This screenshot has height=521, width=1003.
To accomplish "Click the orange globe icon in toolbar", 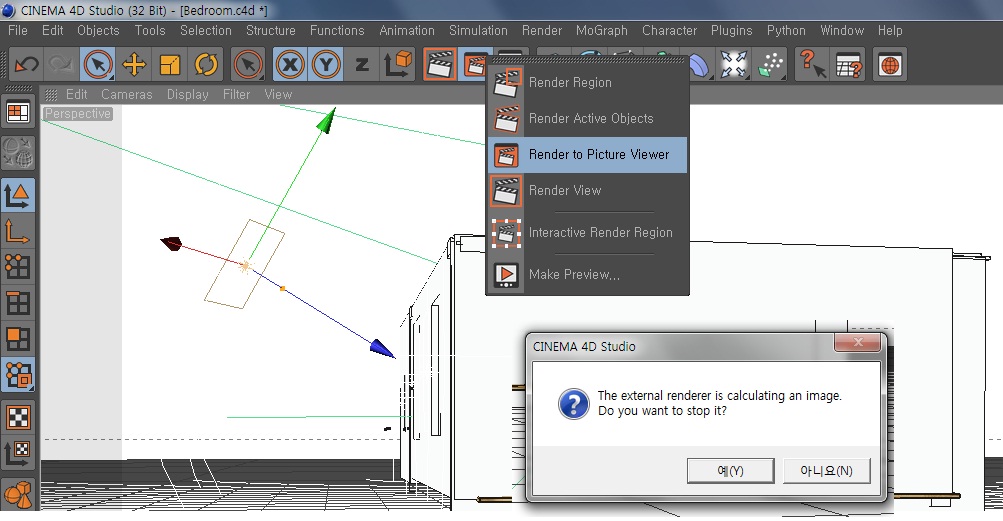I will tap(890, 65).
